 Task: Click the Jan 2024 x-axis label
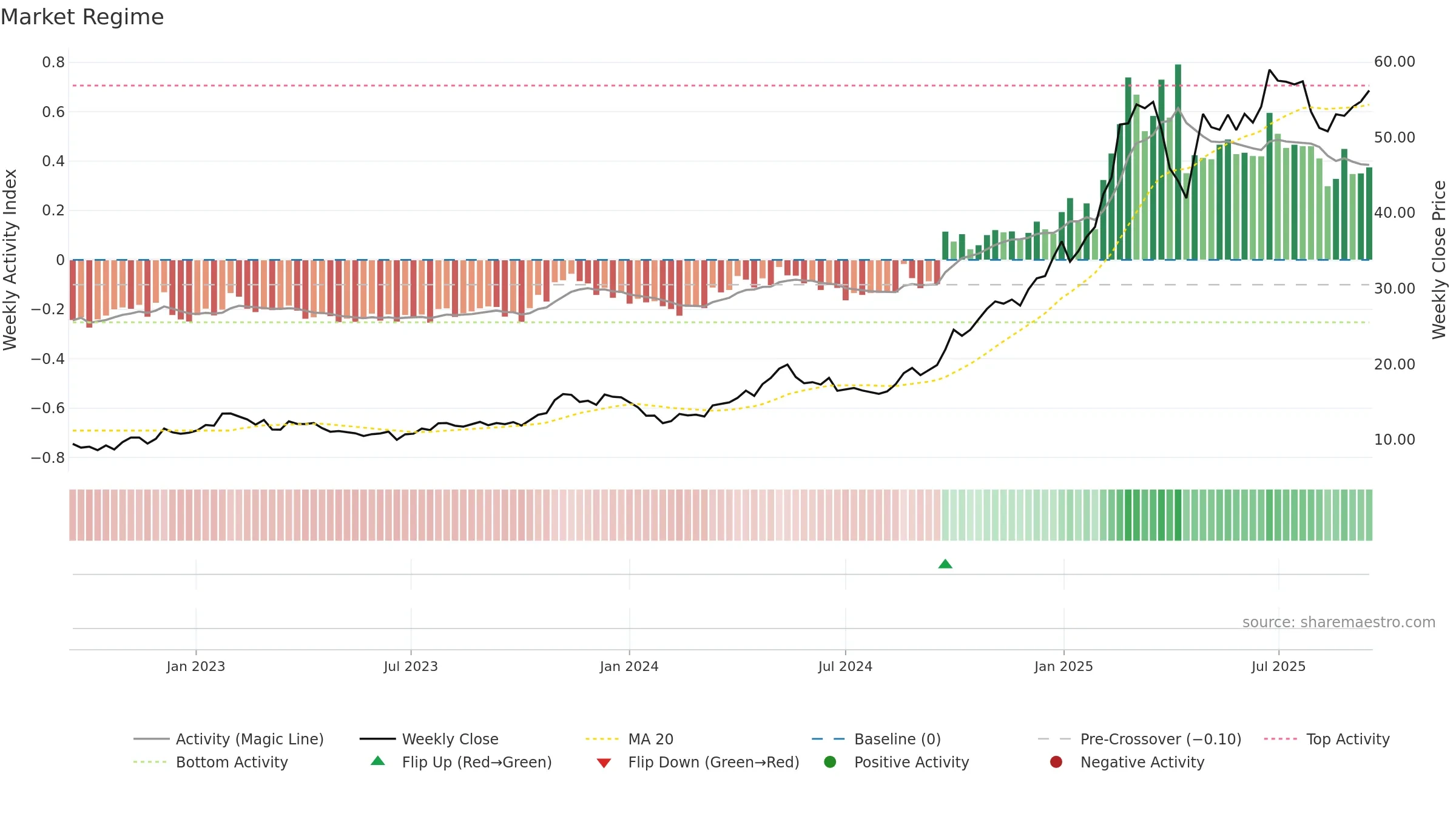pos(629,666)
